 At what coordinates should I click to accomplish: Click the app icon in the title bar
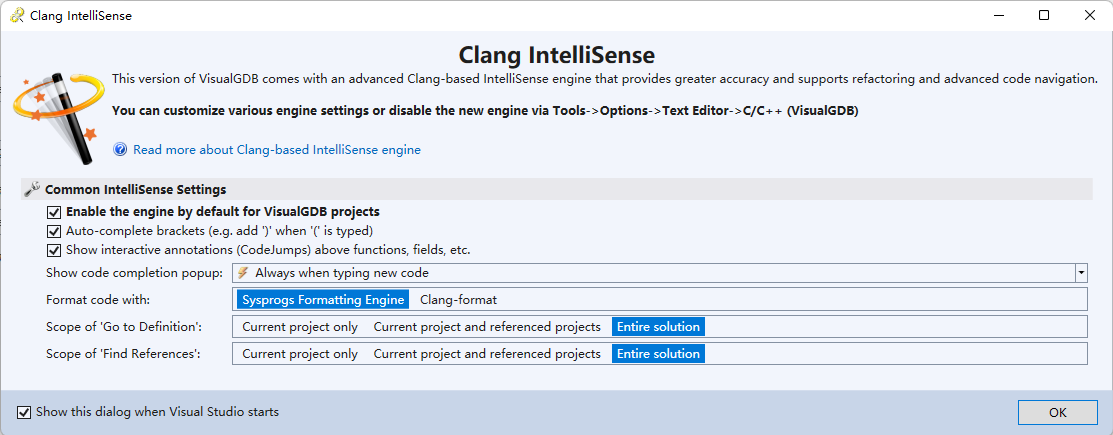click(x=17, y=16)
